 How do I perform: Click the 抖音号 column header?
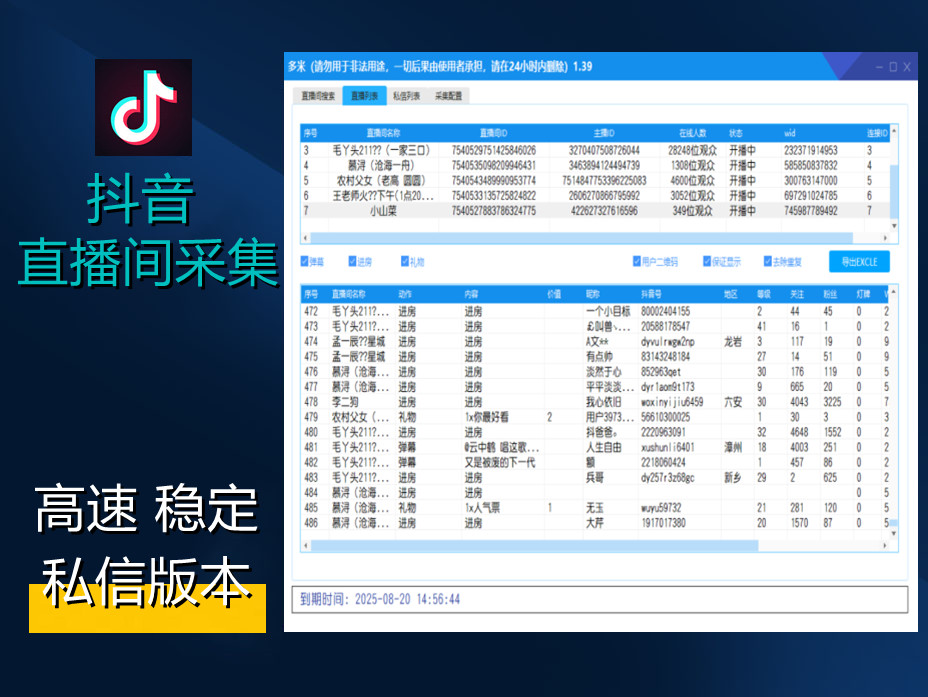click(651, 294)
